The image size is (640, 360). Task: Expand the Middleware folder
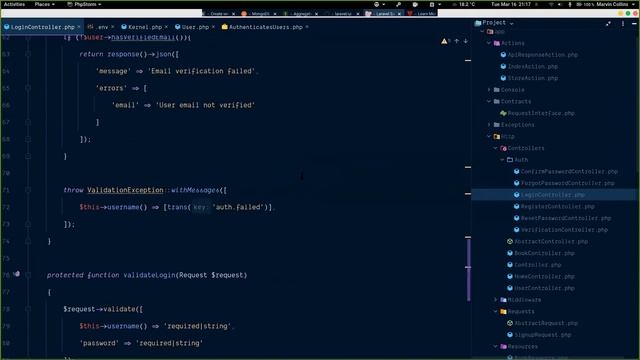point(496,300)
